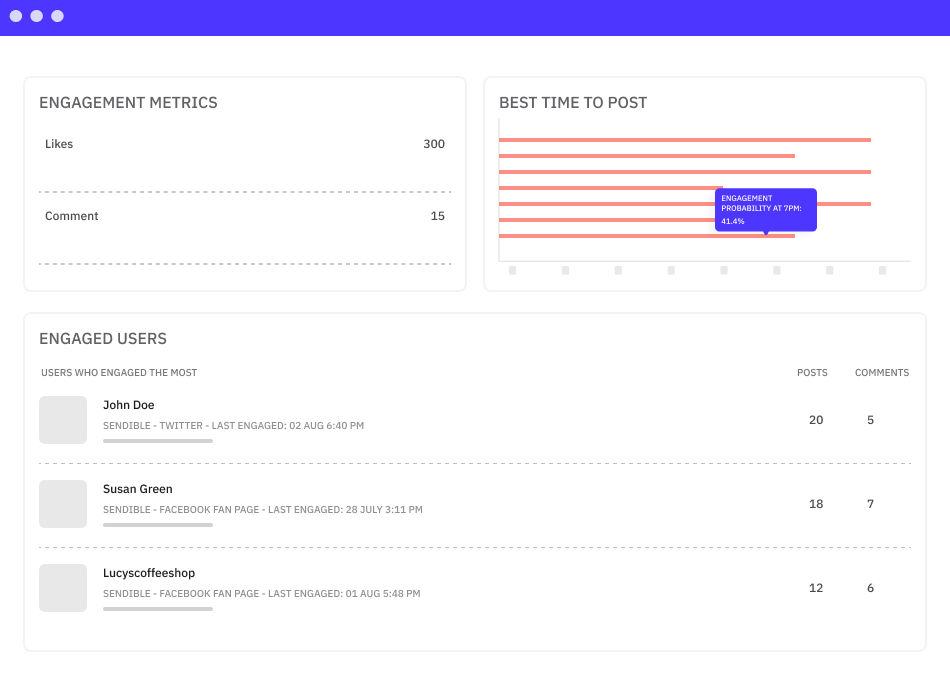The image size is (950, 673).
Task: Open Susan Green's user details
Action: point(137,489)
